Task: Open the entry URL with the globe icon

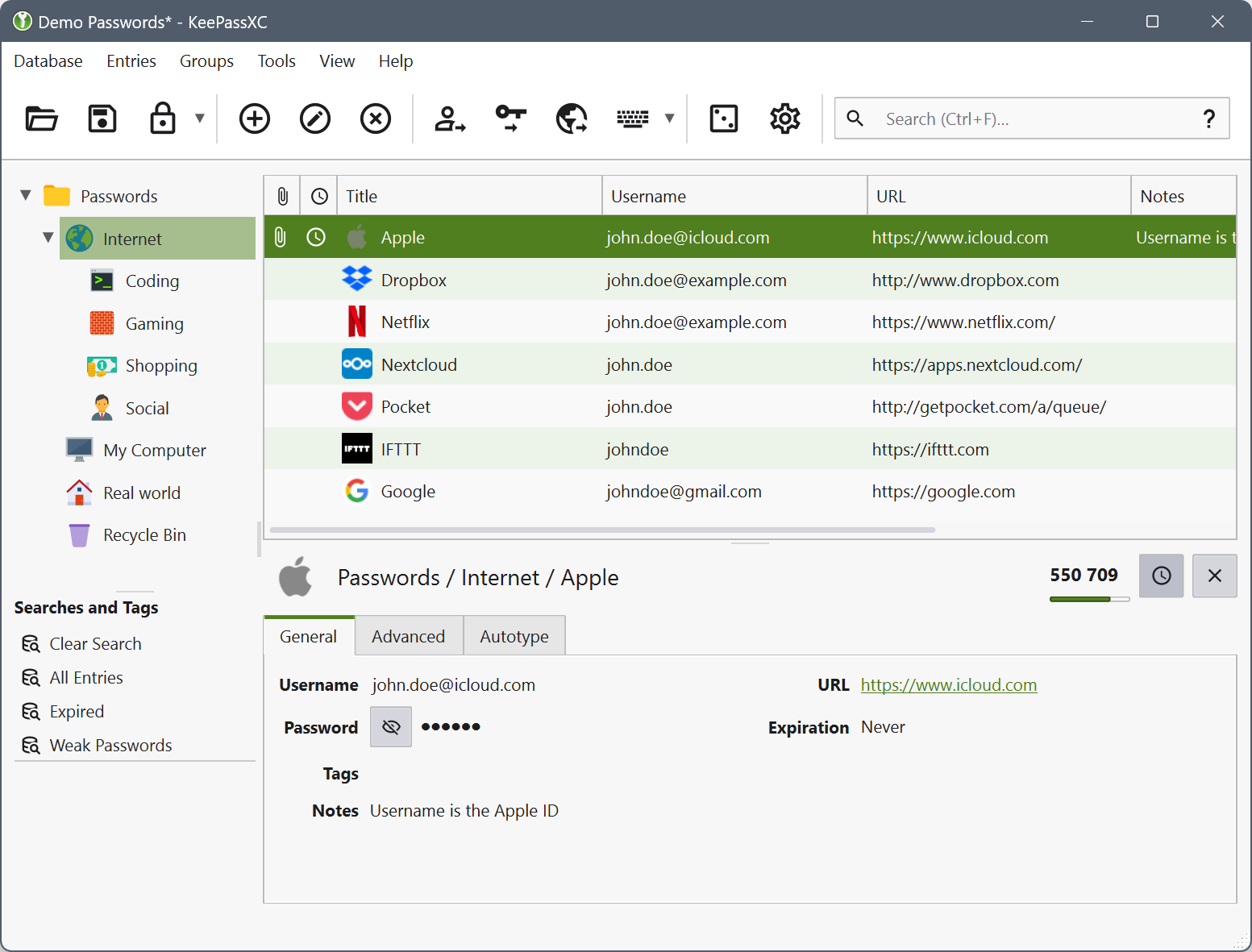Action: click(572, 118)
